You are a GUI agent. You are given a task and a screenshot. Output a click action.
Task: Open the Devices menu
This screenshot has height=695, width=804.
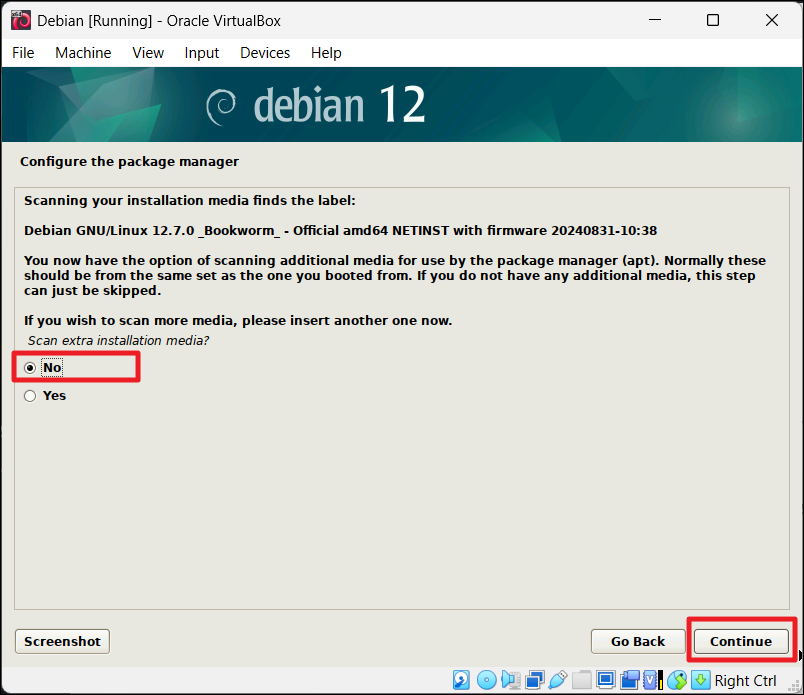coord(264,53)
